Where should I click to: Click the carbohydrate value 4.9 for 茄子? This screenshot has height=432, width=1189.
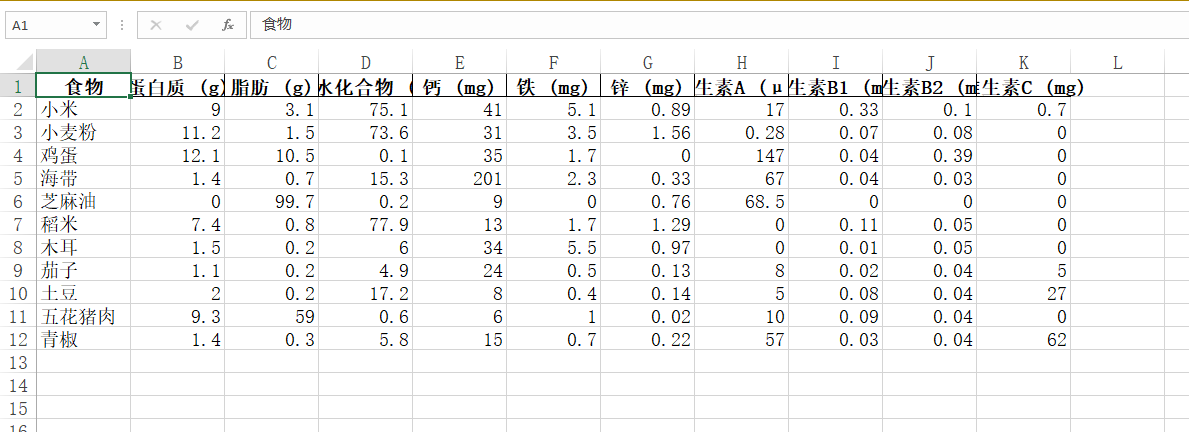[365, 271]
